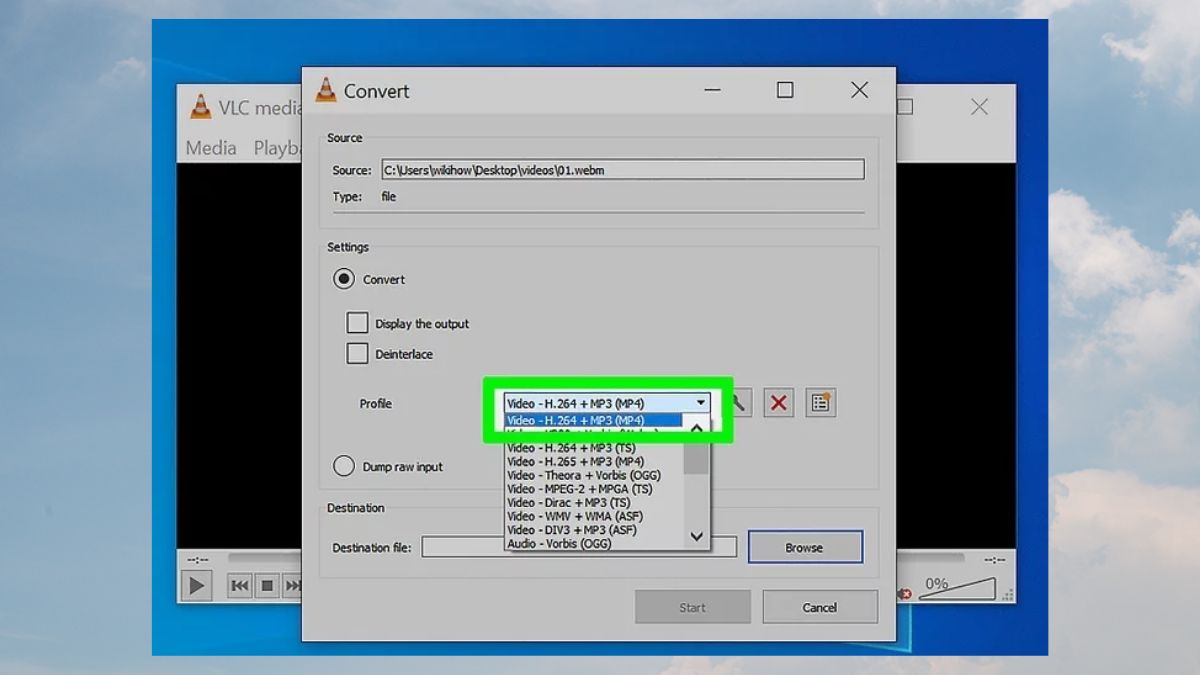Minimize the Convert dialog
The height and width of the screenshot is (675, 1200).
[x=712, y=90]
